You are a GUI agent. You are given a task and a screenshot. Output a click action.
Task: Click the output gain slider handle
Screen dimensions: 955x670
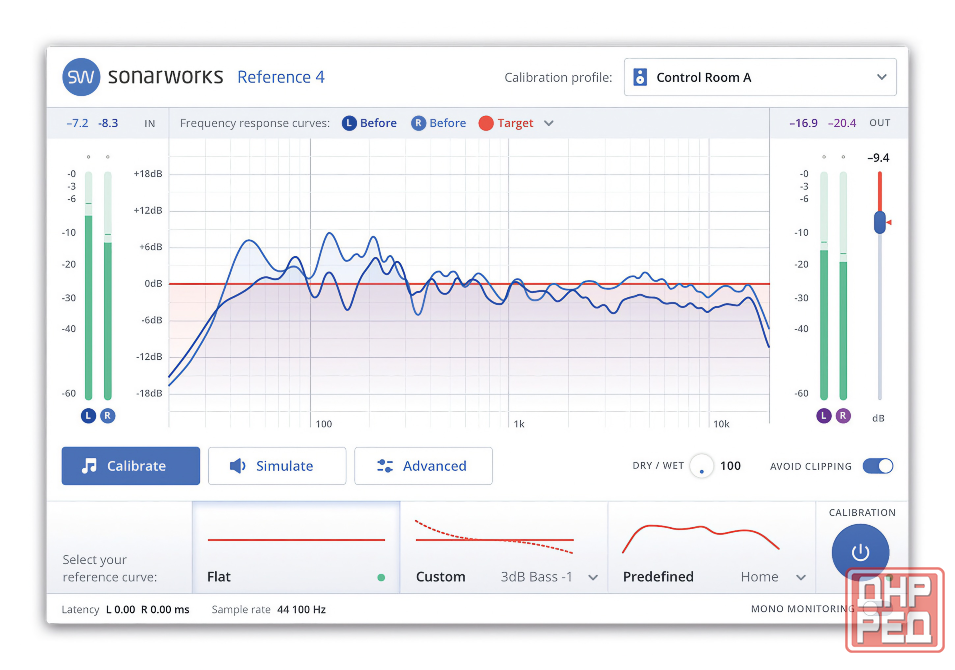point(879,222)
